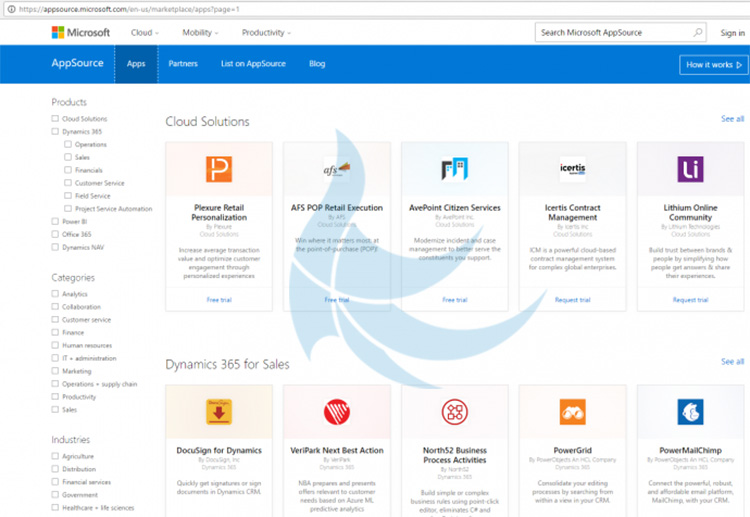Tick the Productivity category checkbox
This screenshot has height=517, width=750.
pyautogui.click(x=55, y=396)
